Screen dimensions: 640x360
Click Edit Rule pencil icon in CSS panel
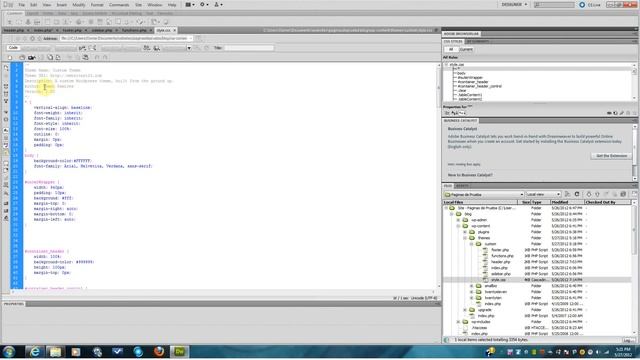pyautogui.click(x=622, y=113)
